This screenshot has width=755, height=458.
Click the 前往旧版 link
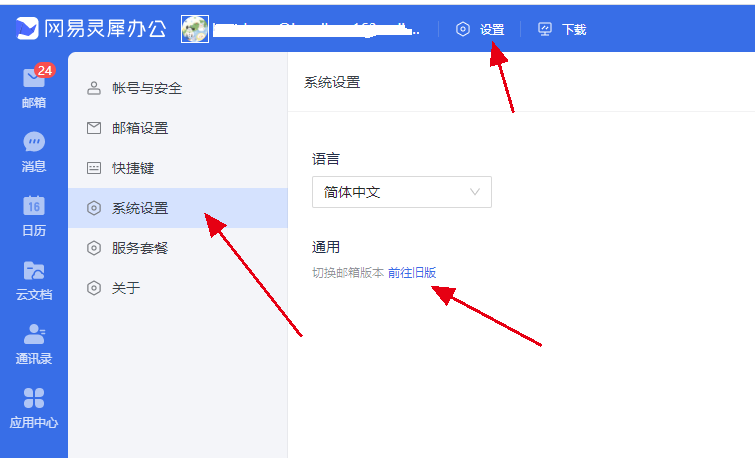(x=412, y=273)
